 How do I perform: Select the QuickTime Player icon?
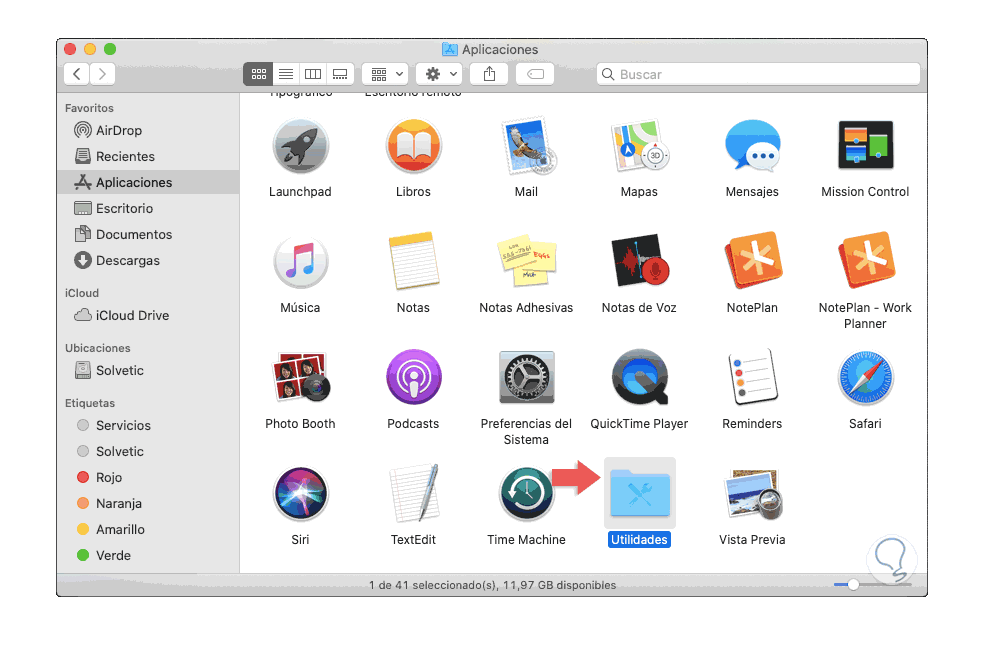pos(639,377)
